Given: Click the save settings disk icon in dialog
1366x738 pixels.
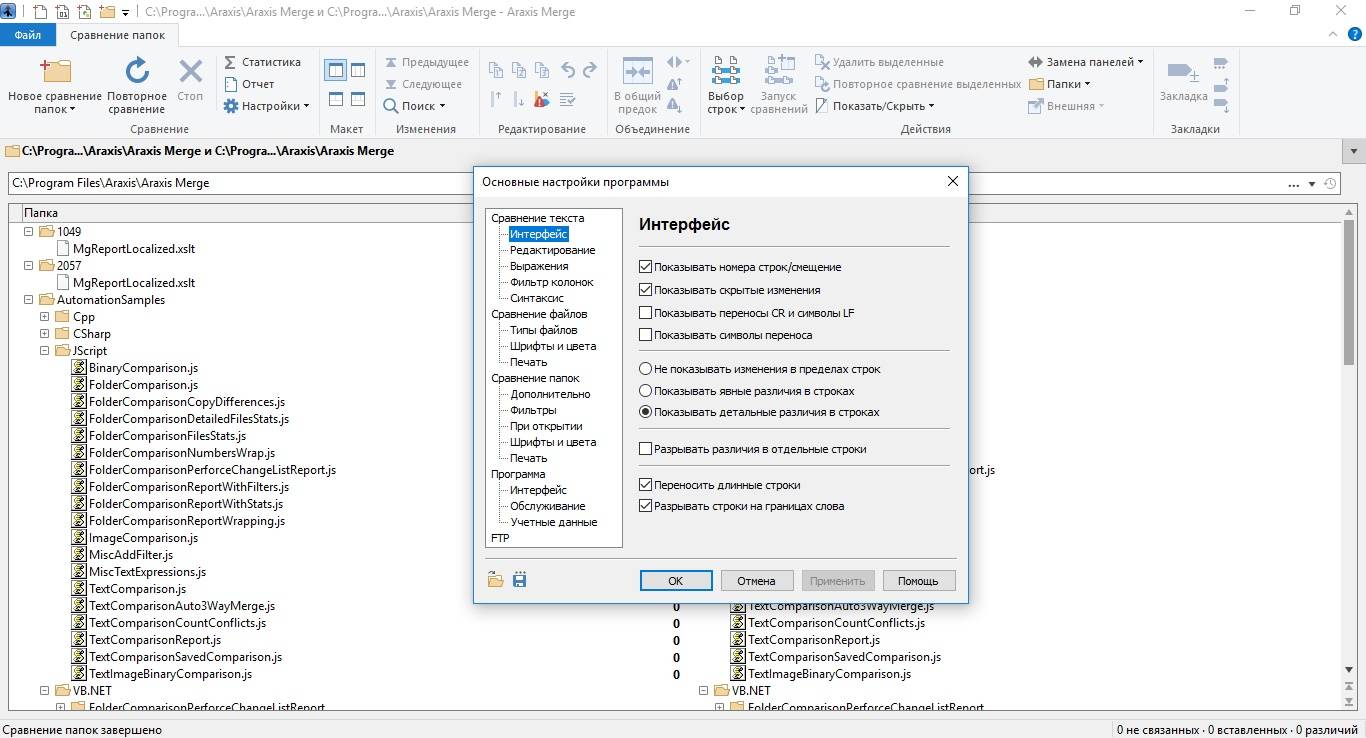Looking at the screenshot, I should tap(519, 580).
